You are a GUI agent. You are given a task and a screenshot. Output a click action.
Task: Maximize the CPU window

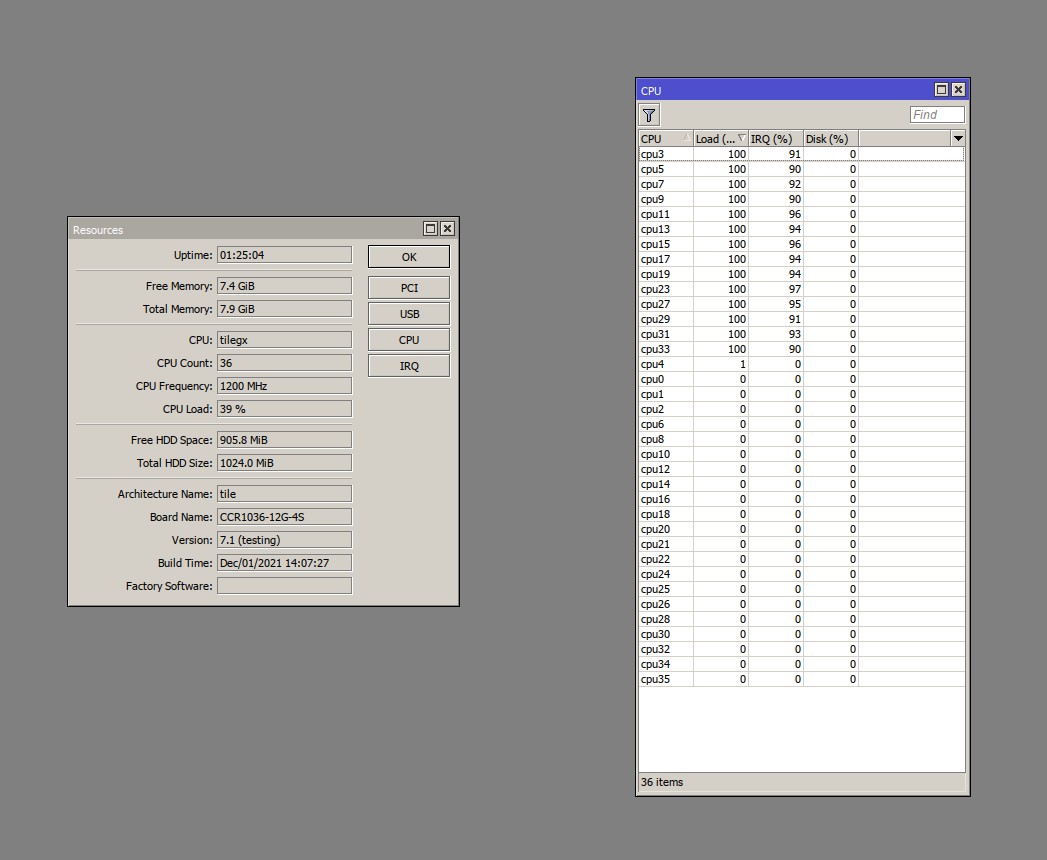click(x=941, y=89)
